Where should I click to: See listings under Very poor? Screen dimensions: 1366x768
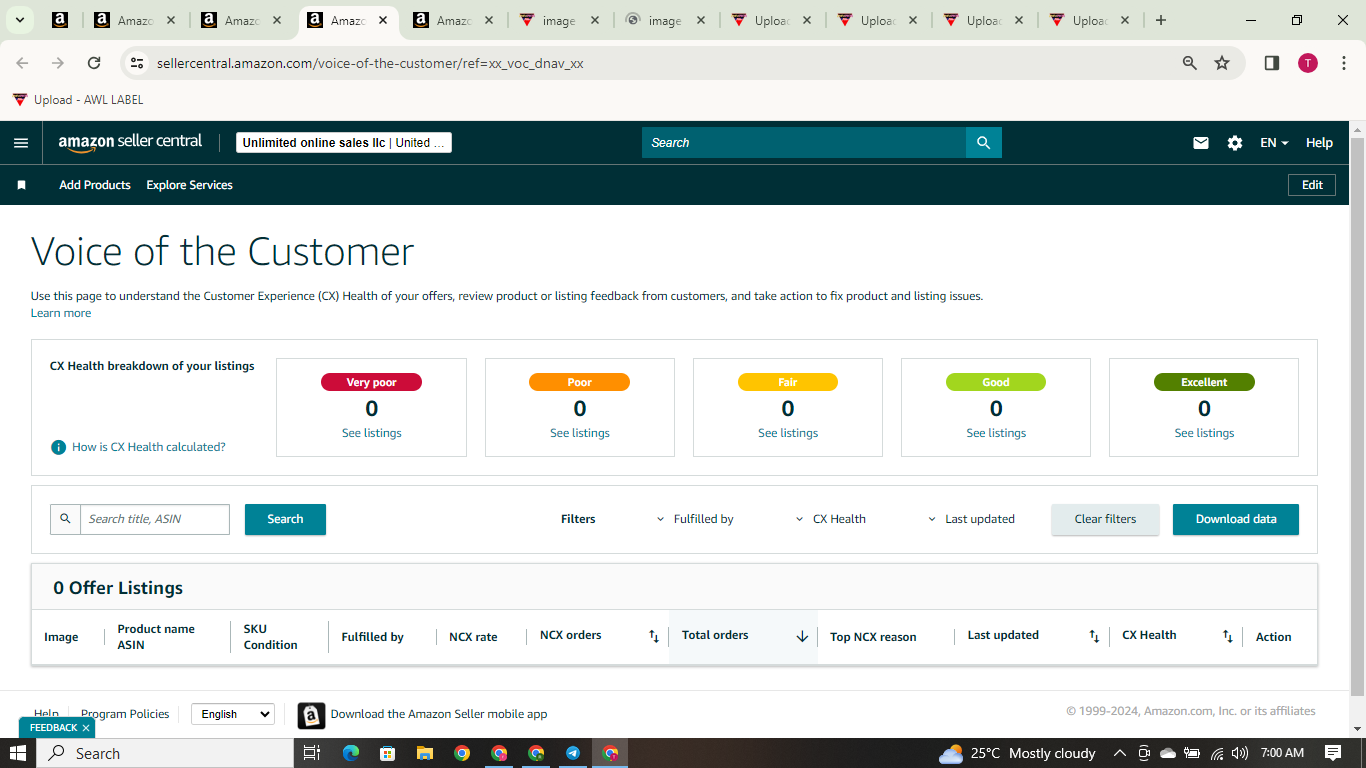(x=372, y=433)
